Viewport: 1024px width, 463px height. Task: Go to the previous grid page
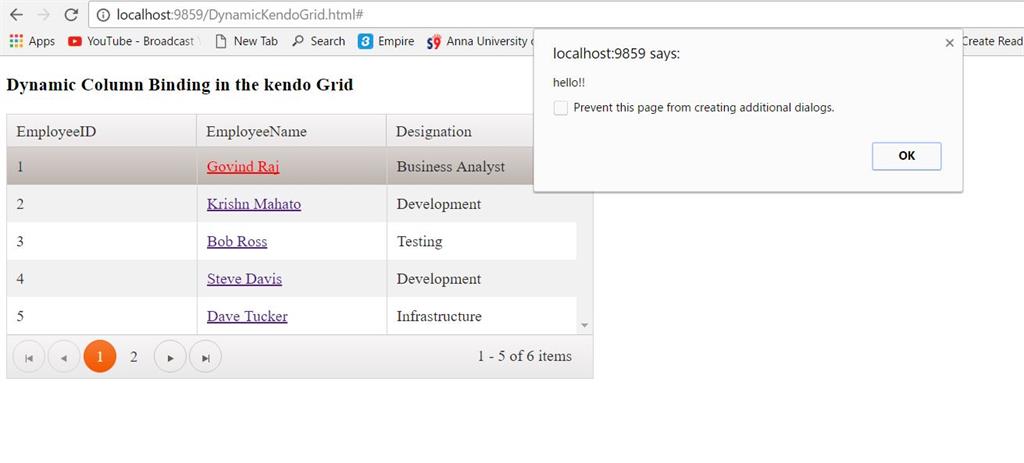click(63, 357)
